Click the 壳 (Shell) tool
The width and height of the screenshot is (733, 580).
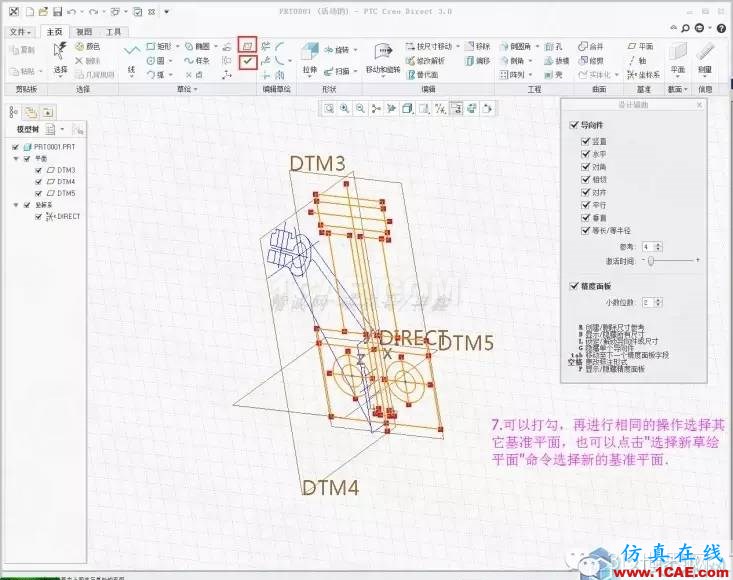click(x=554, y=75)
